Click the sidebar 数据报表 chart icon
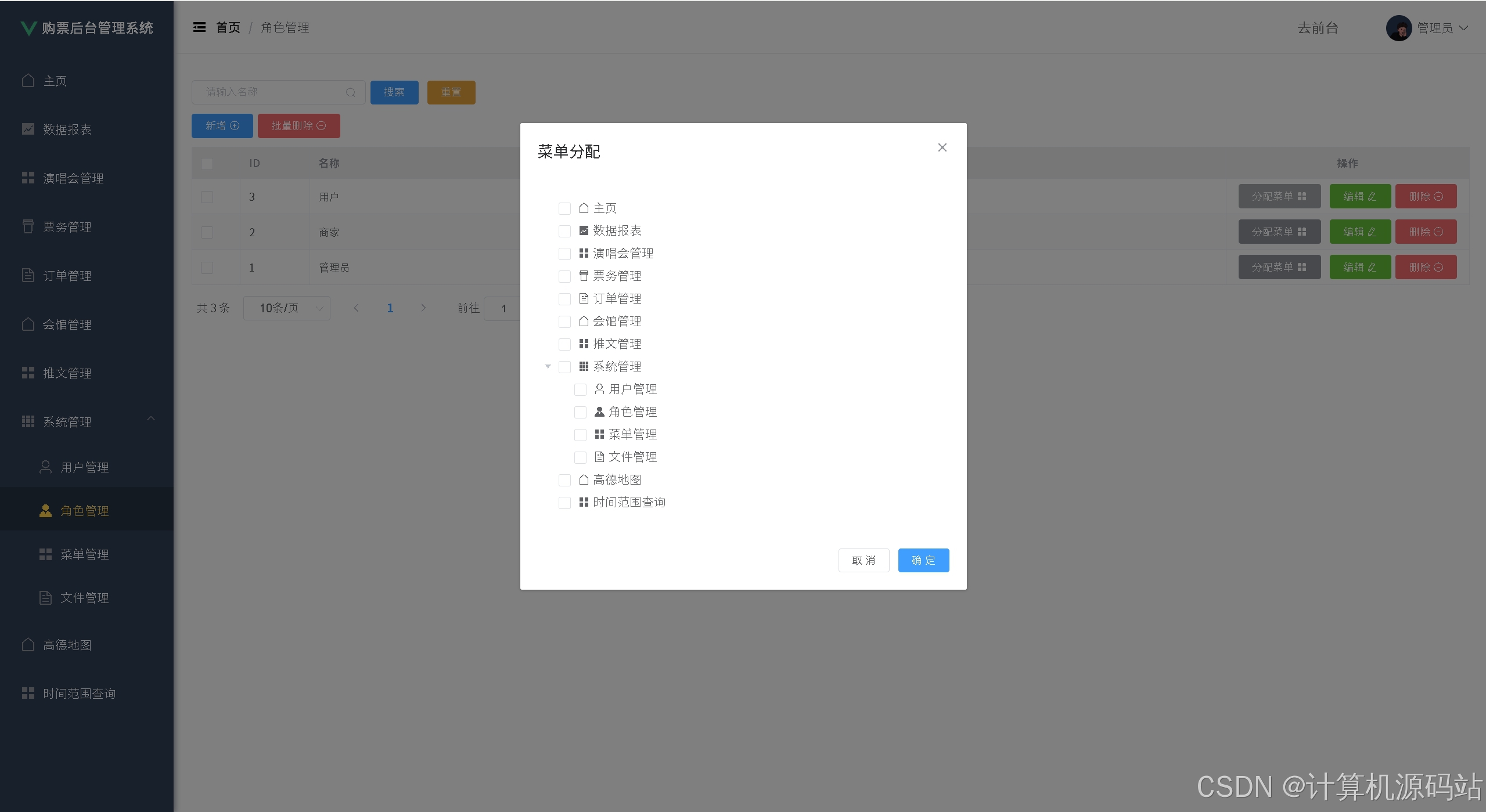 click(x=28, y=129)
